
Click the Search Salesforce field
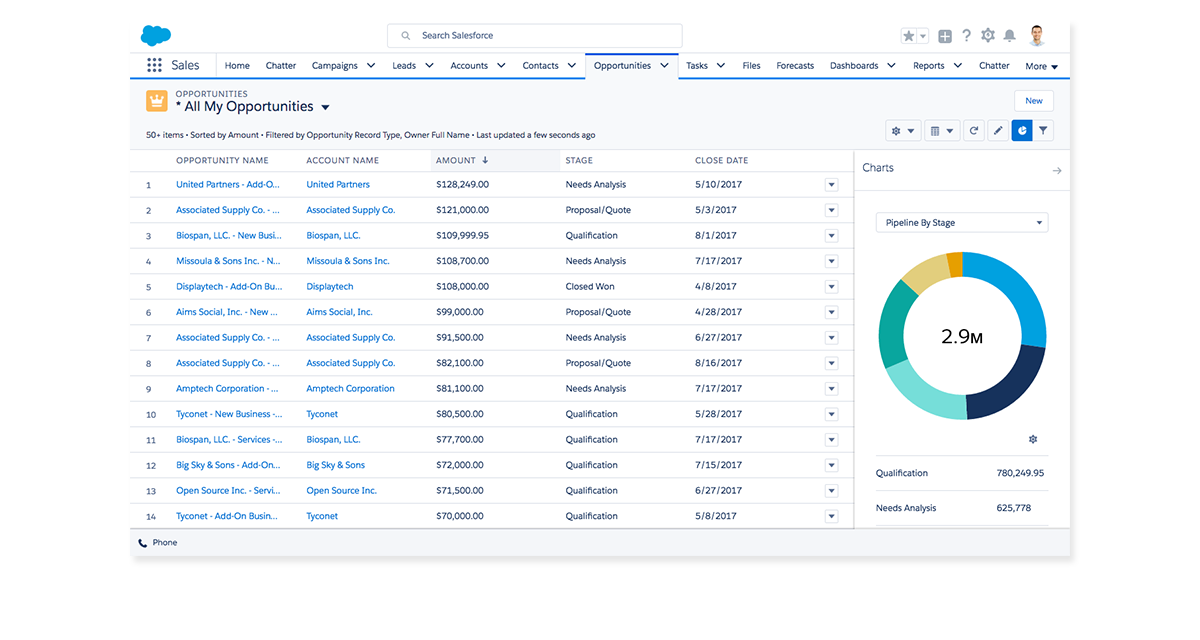[x=535, y=36]
